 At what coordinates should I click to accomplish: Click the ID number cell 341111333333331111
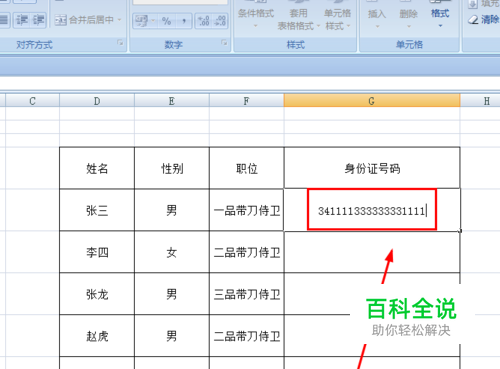pos(372,210)
